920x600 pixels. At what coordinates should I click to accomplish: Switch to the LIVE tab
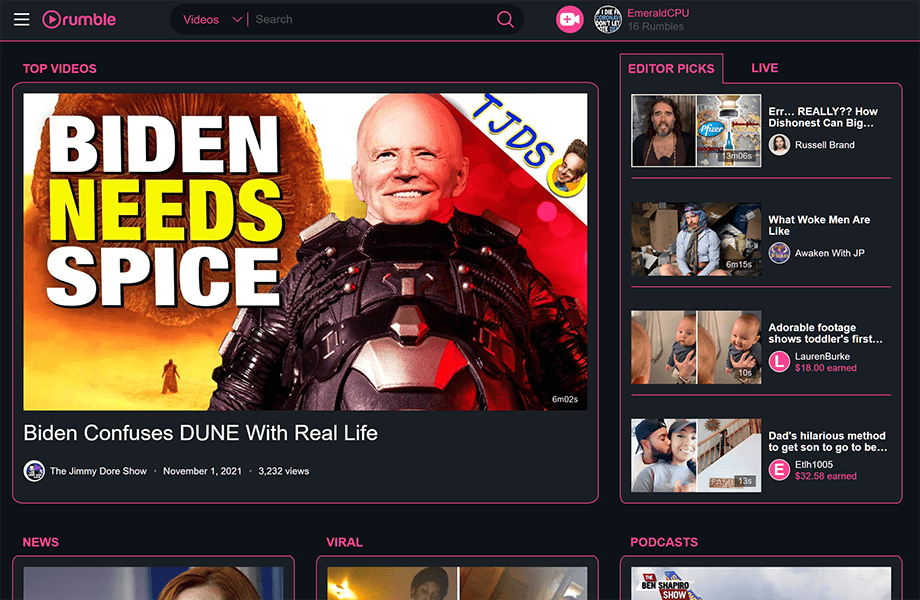click(x=765, y=68)
